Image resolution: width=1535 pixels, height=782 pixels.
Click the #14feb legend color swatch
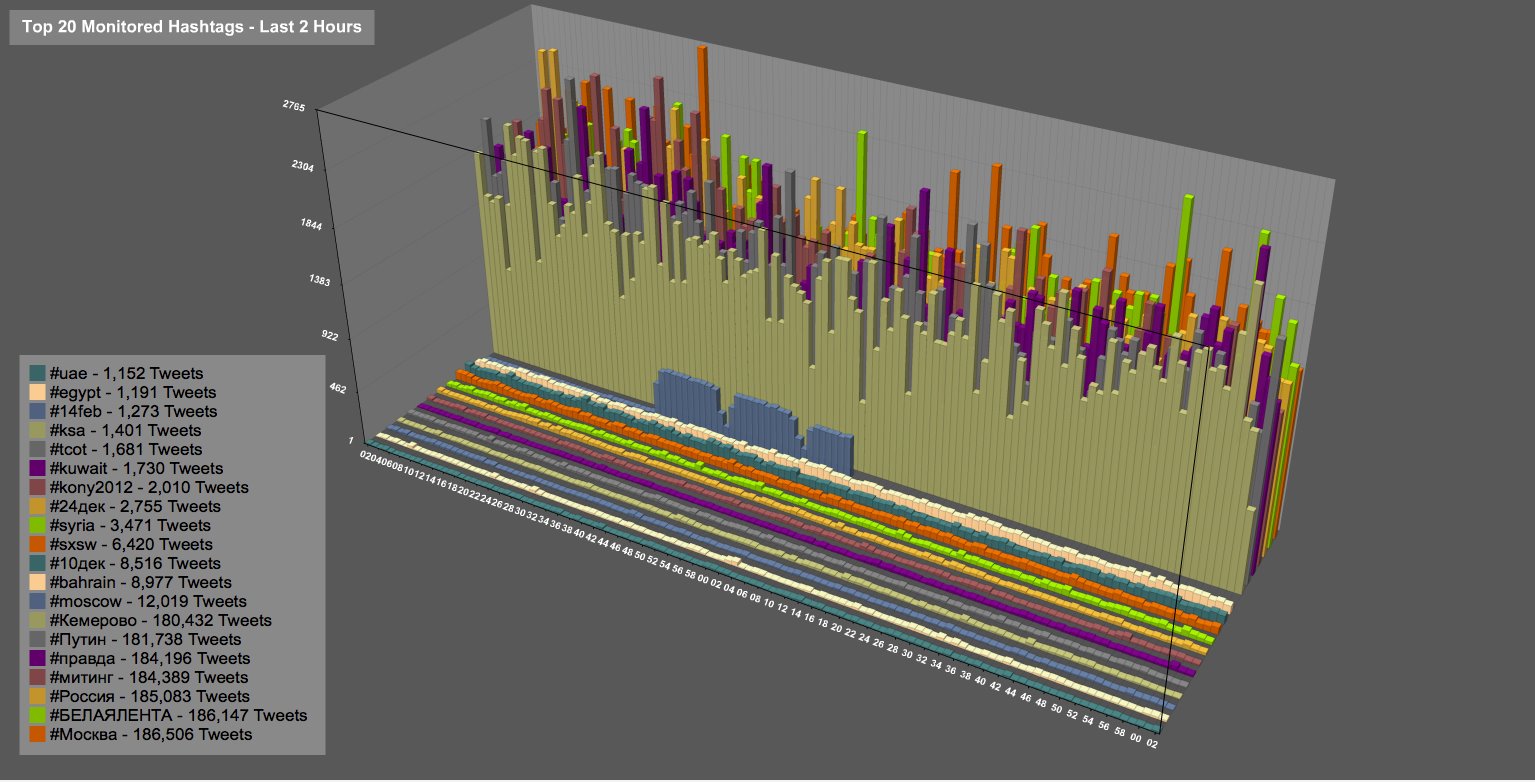37,411
